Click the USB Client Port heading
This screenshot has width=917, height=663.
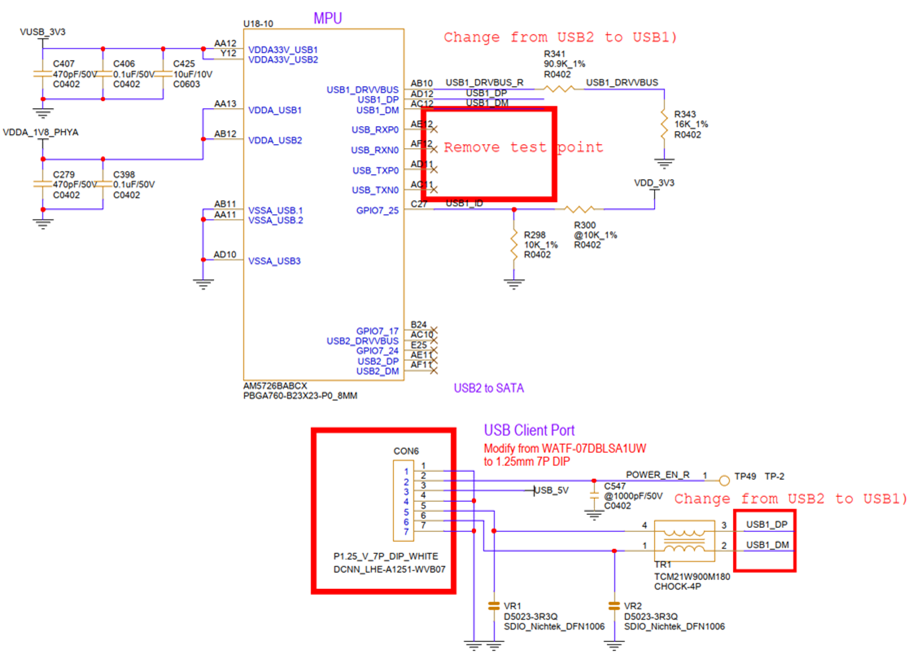(x=529, y=430)
